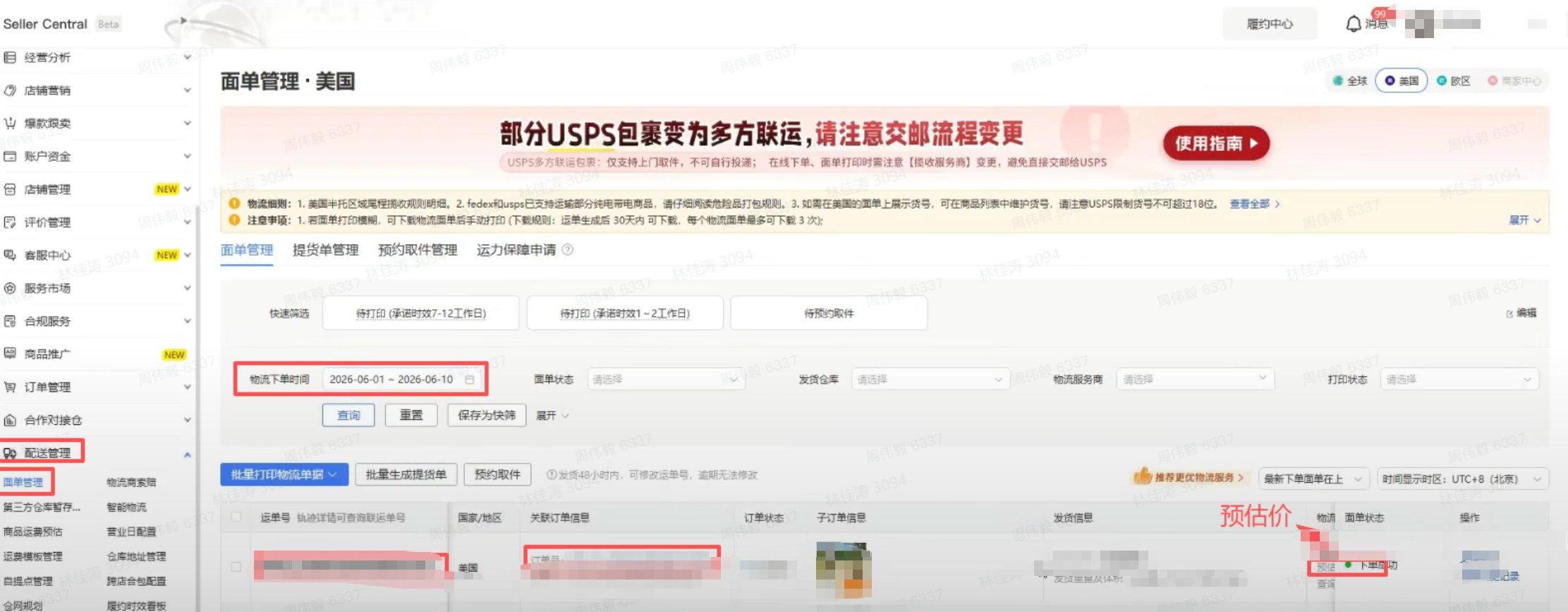Click the 合规服务 sidebar icon
Image resolution: width=1568 pixels, height=612 pixels.
pos(10,321)
